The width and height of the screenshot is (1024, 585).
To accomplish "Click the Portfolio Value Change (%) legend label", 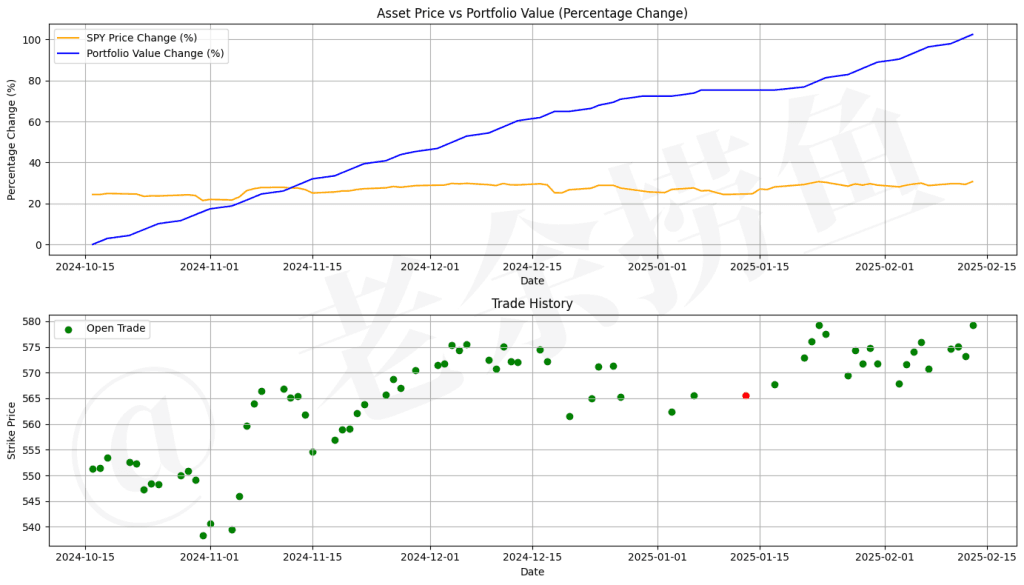I will click(x=155, y=54).
